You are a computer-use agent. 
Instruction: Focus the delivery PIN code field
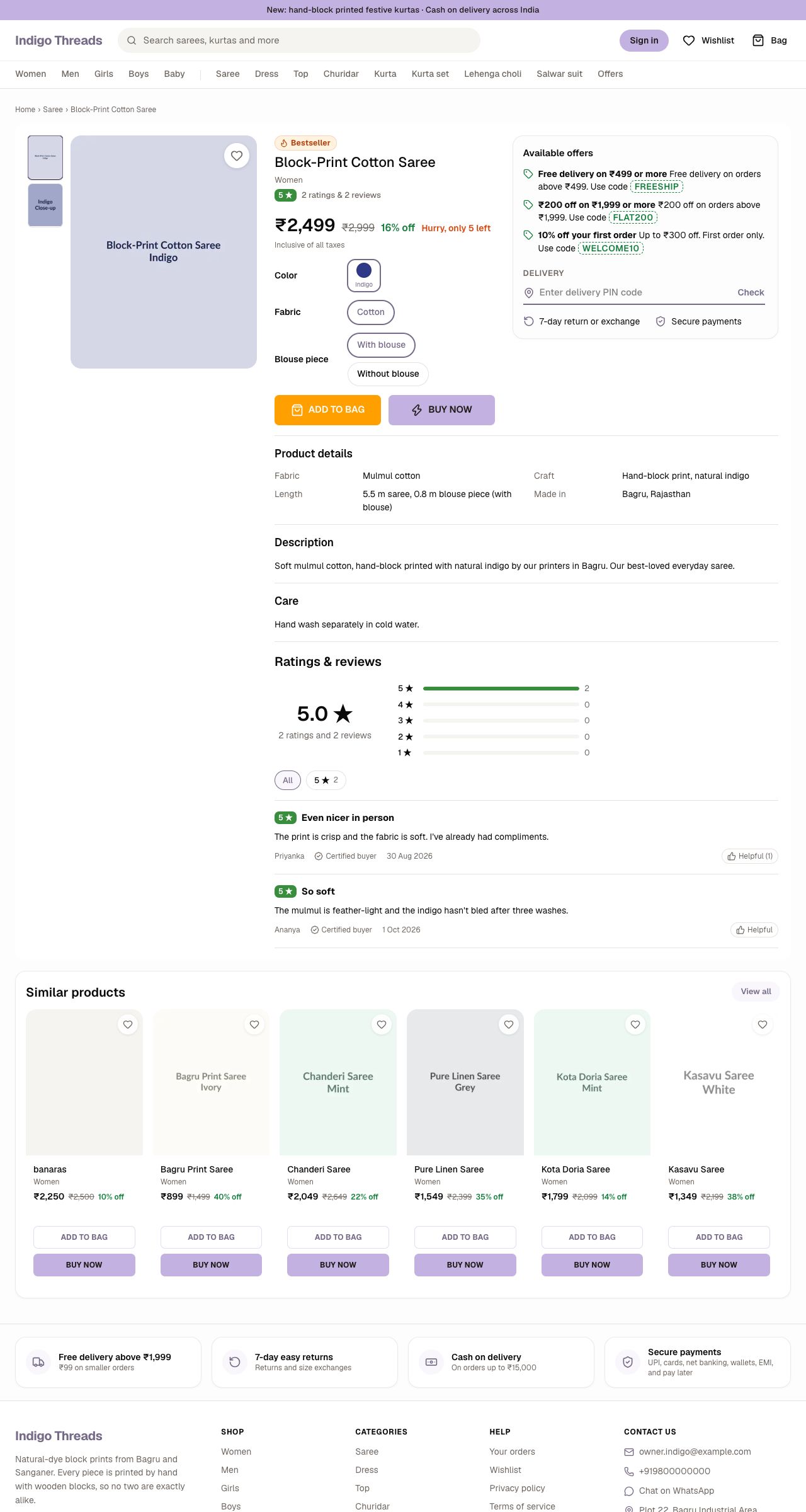click(x=634, y=292)
